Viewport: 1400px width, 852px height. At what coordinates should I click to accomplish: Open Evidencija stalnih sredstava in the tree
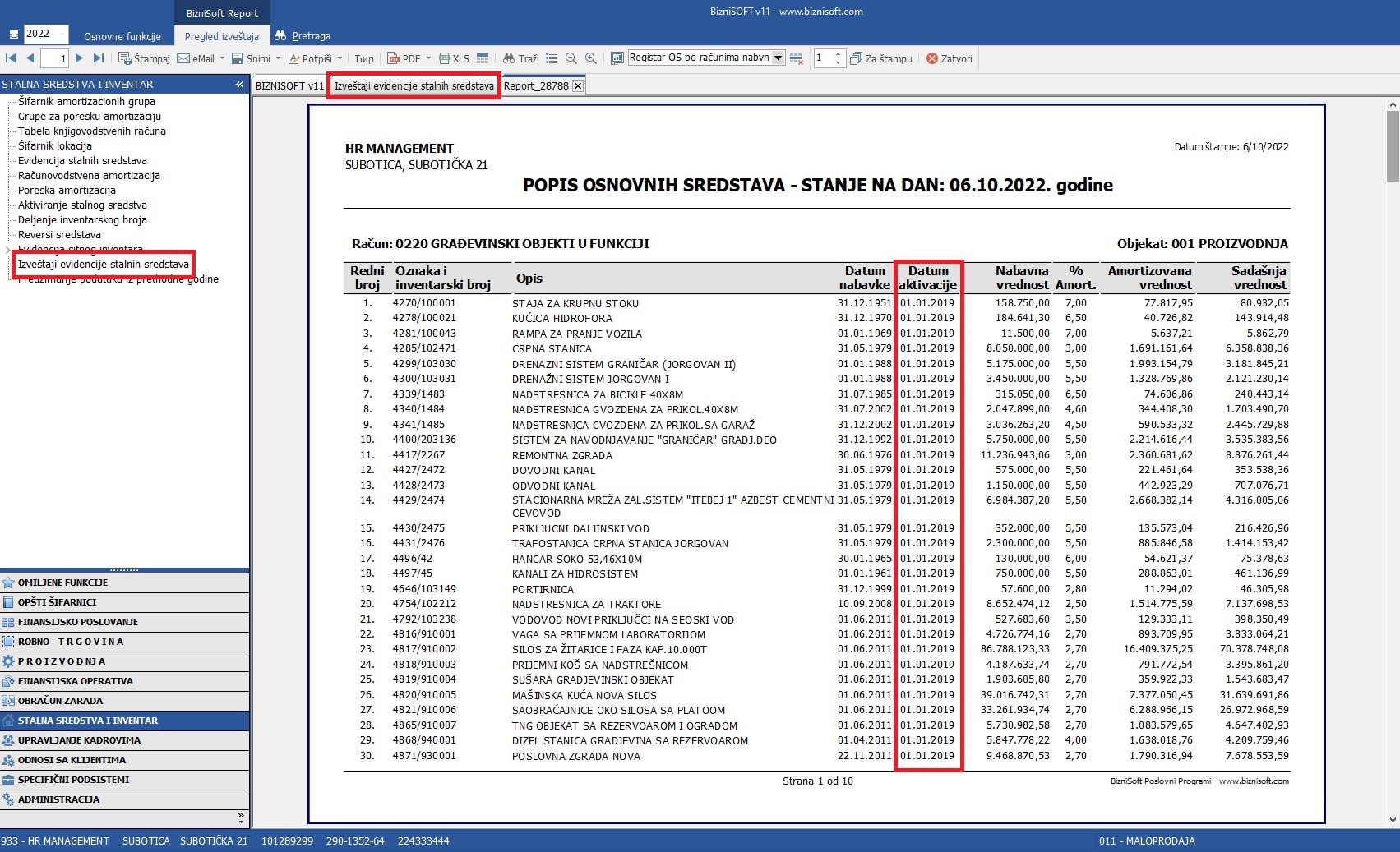coord(82,160)
